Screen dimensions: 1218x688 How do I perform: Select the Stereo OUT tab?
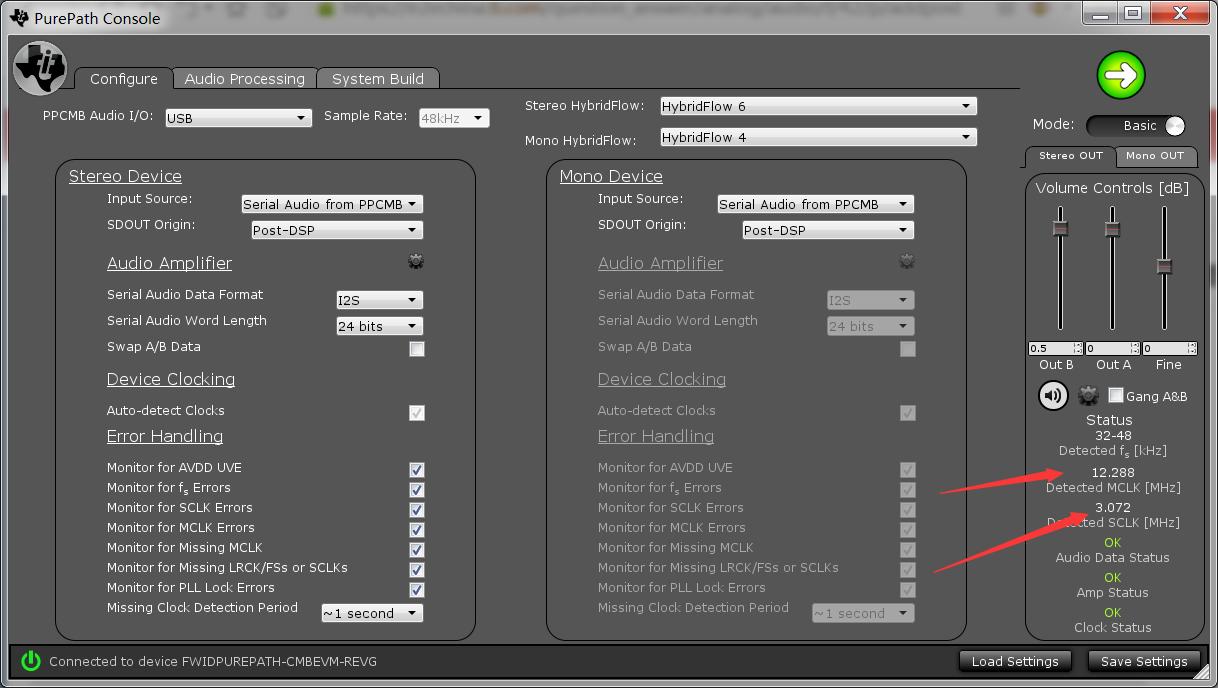[1070, 156]
